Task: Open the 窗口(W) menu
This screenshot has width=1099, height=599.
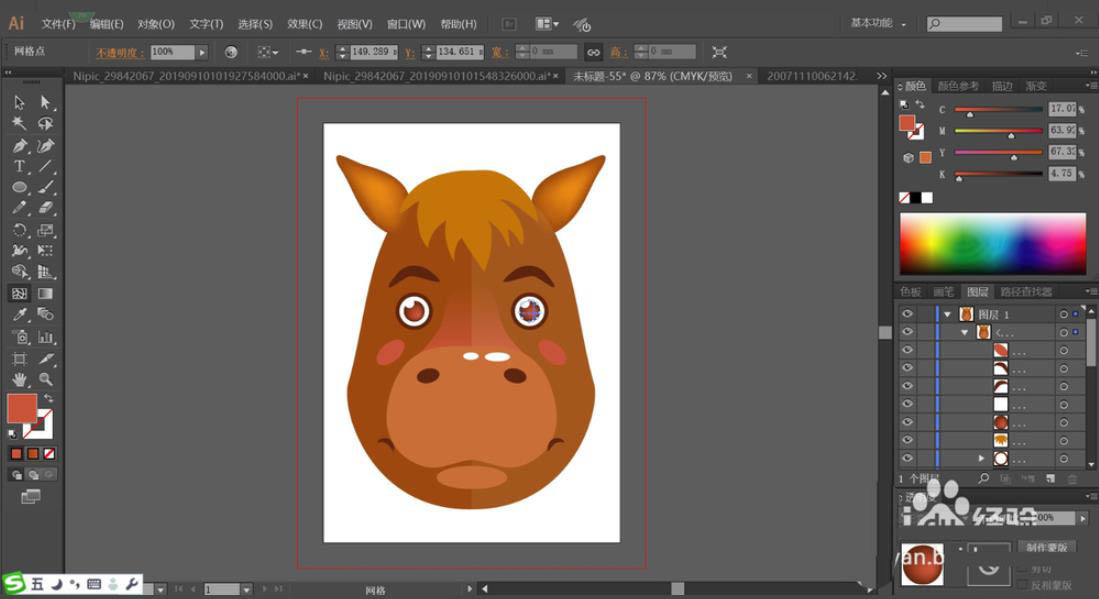Action: click(407, 24)
